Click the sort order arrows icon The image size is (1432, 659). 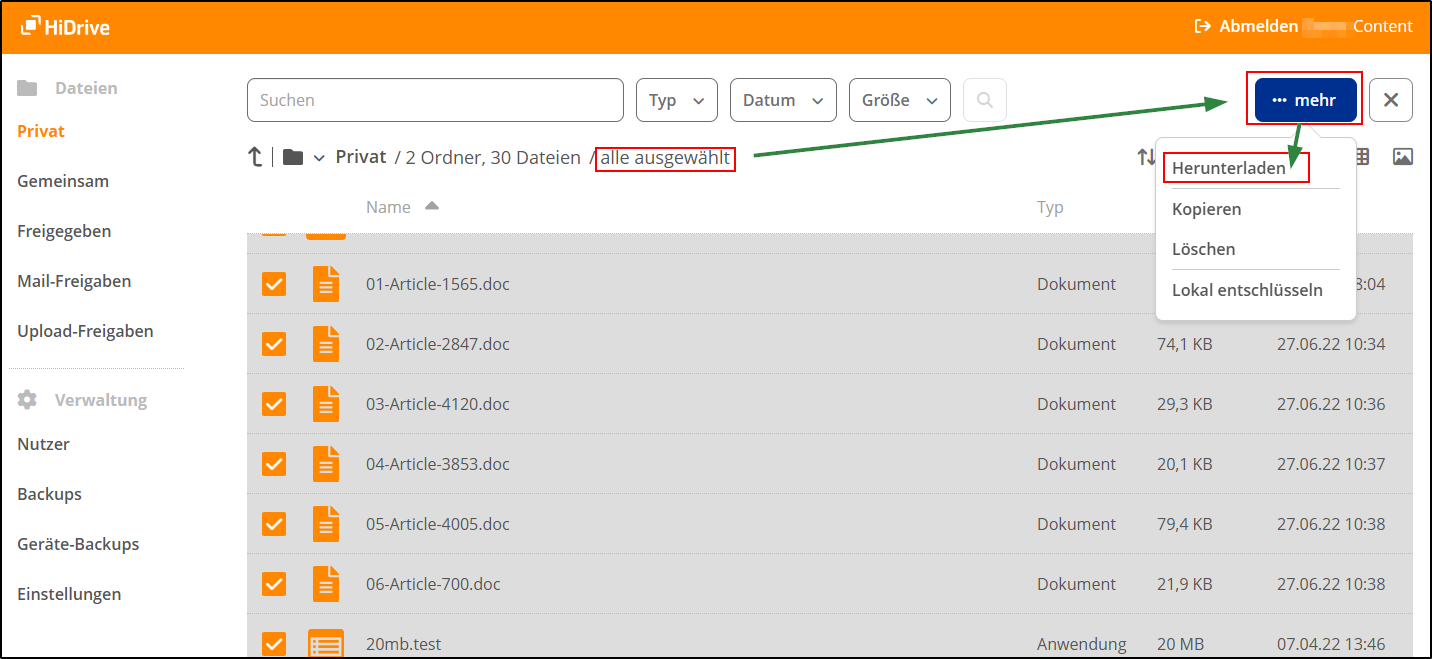1145,157
